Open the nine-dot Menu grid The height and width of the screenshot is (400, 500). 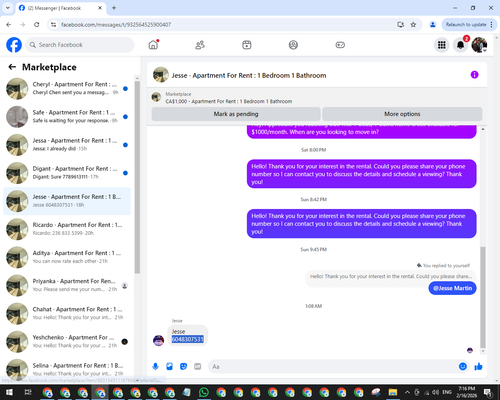442,45
